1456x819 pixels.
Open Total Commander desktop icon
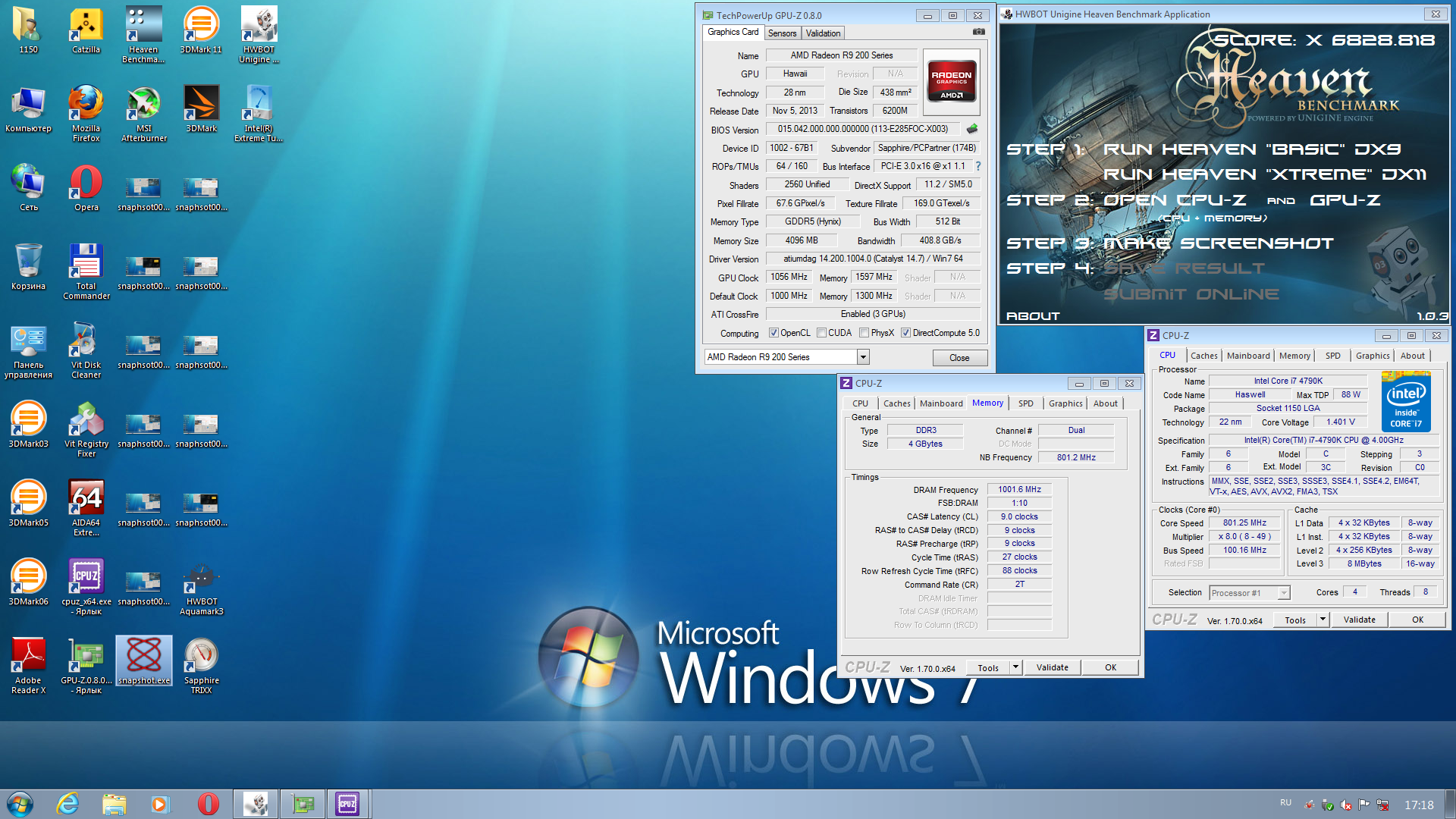click(86, 271)
